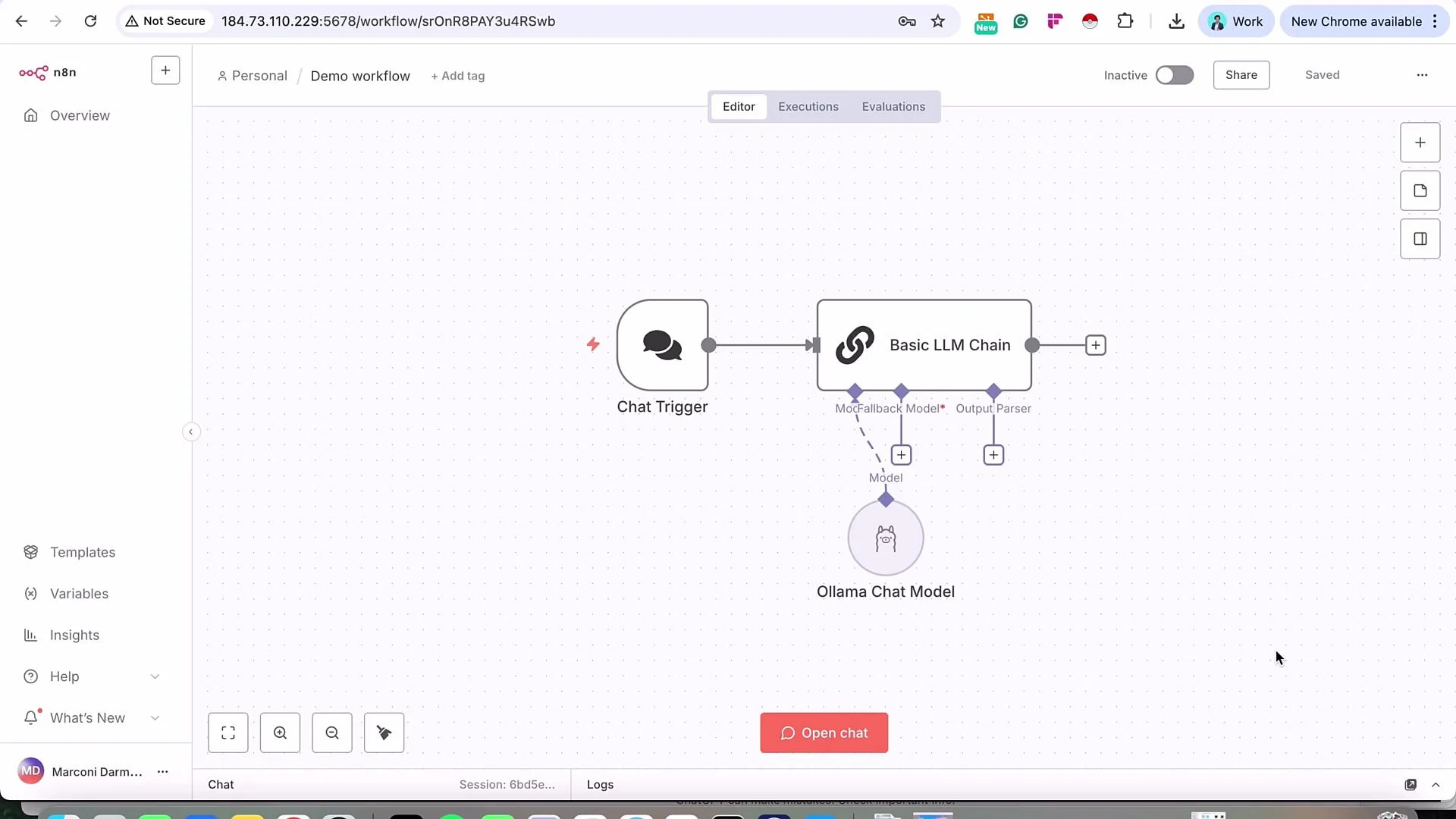1456x819 pixels.
Task: Click the red lightning trigger icon
Action: (x=593, y=344)
